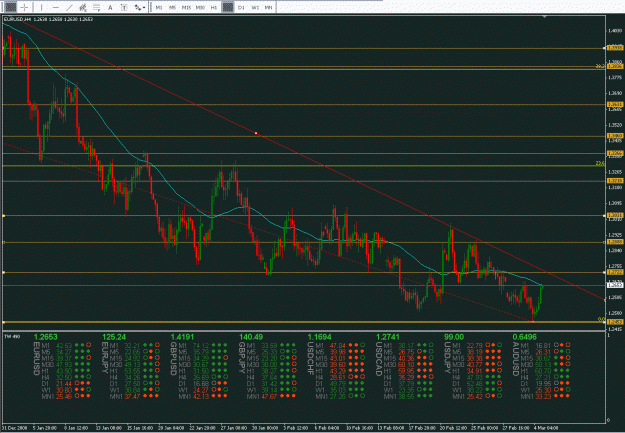Switch chart to H1 period

(x=214, y=7)
